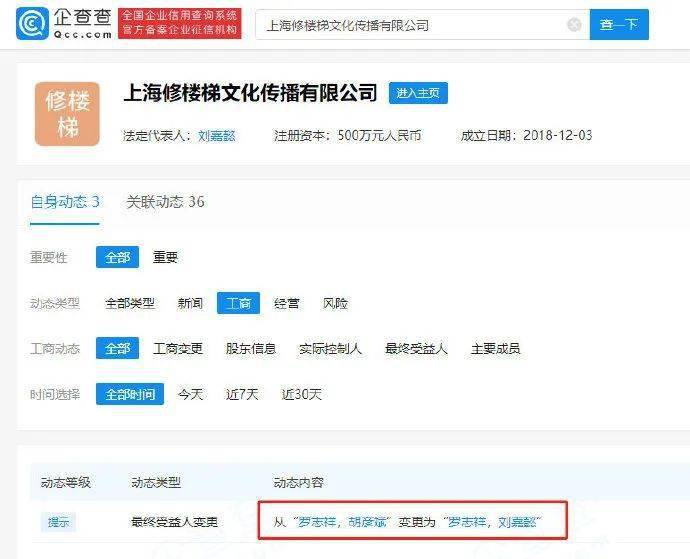The image size is (690, 559).
Task: Select 今天 time filter
Action: click(x=191, y=394)
